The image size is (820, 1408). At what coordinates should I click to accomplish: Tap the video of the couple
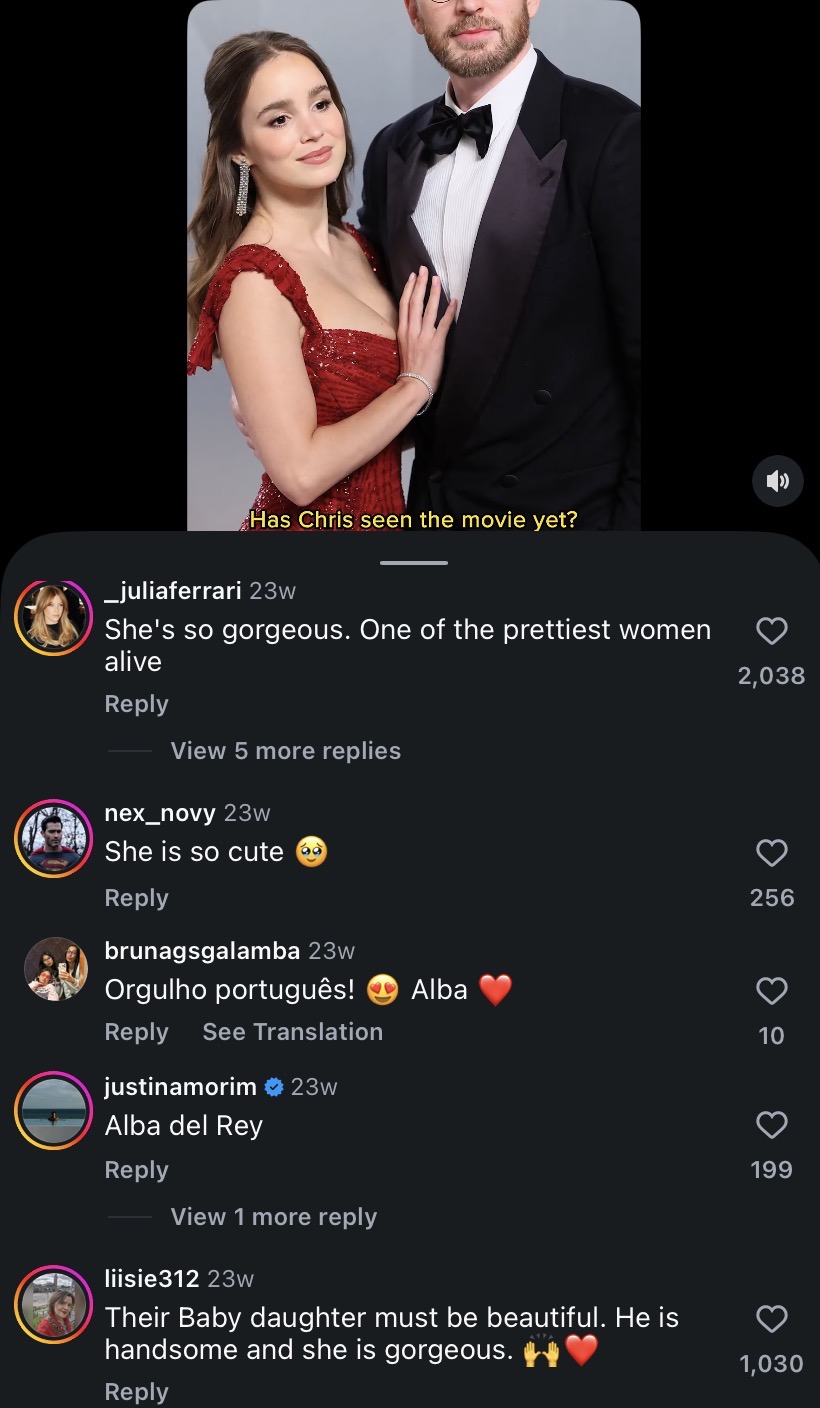[x=414, y=265]
